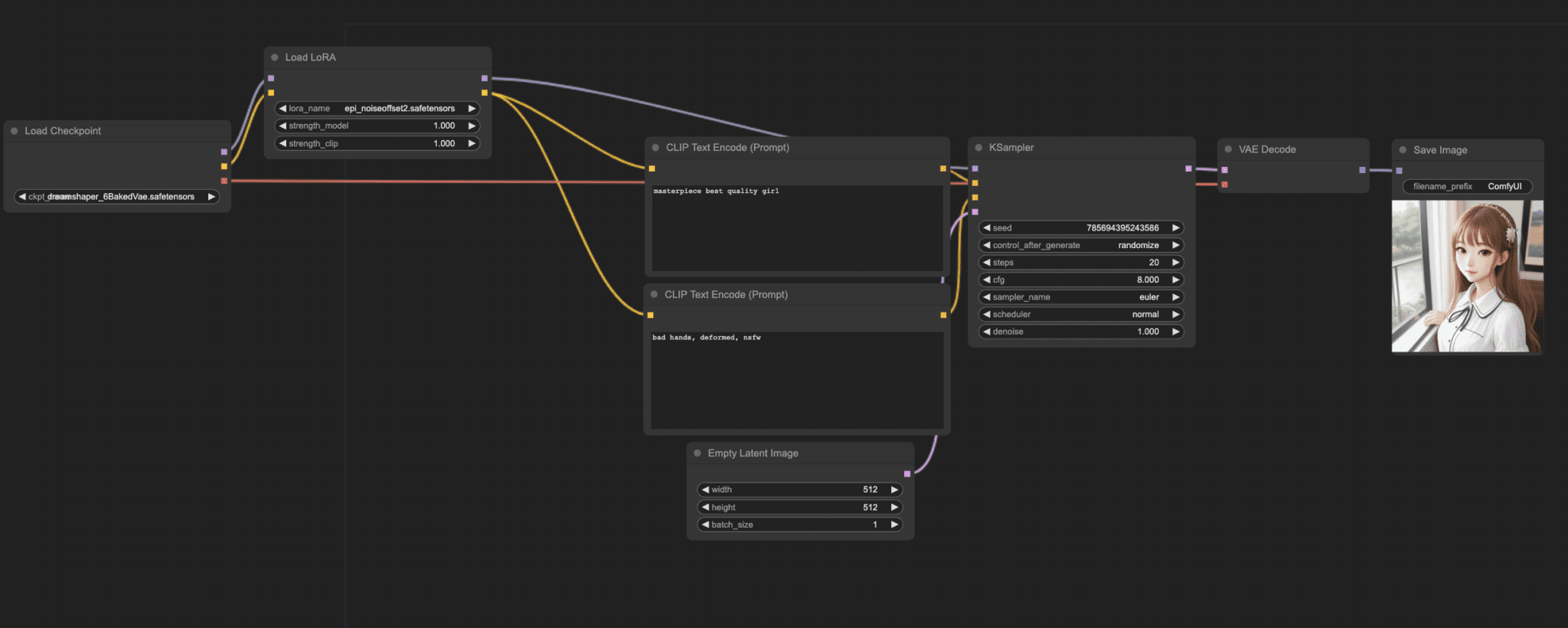Click the VAE output socket on Load Checkpoint
Viewport: 1568px width, 628px height.
(224, 181)
